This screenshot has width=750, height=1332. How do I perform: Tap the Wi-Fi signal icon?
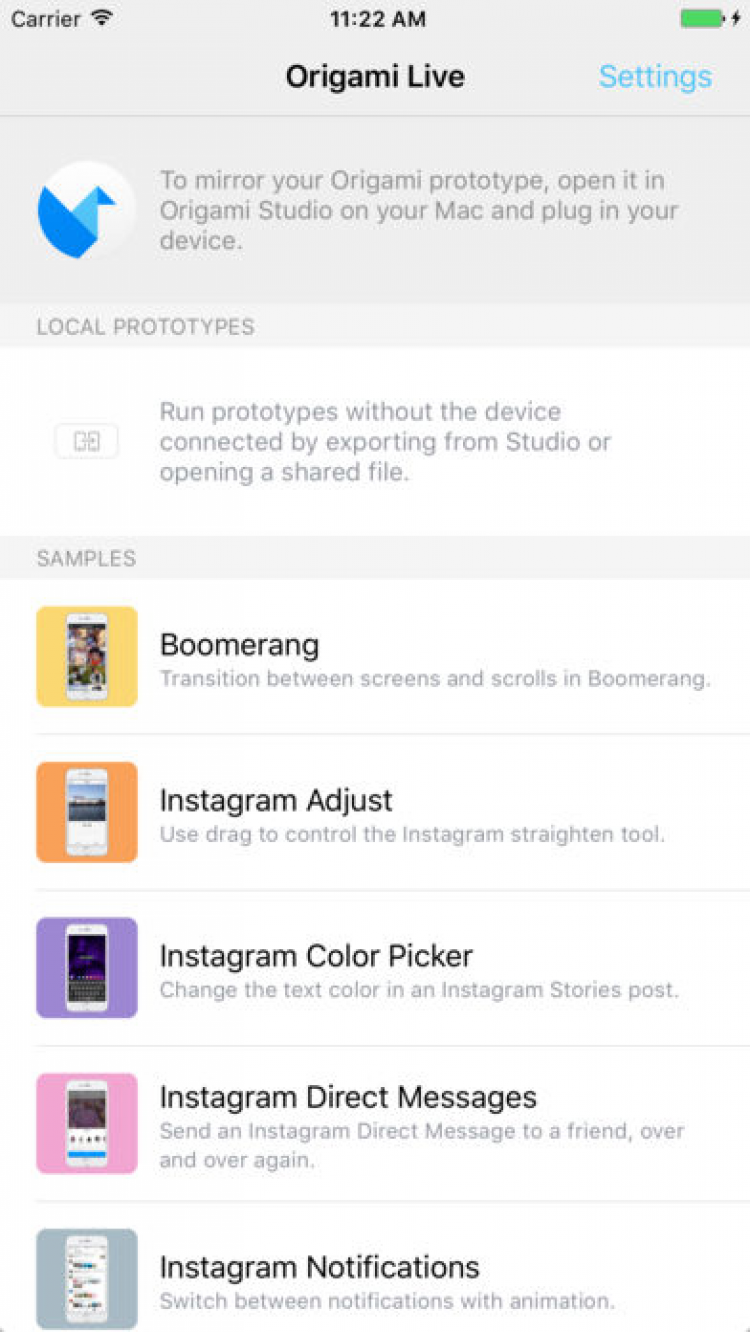[x=100, y=19]
